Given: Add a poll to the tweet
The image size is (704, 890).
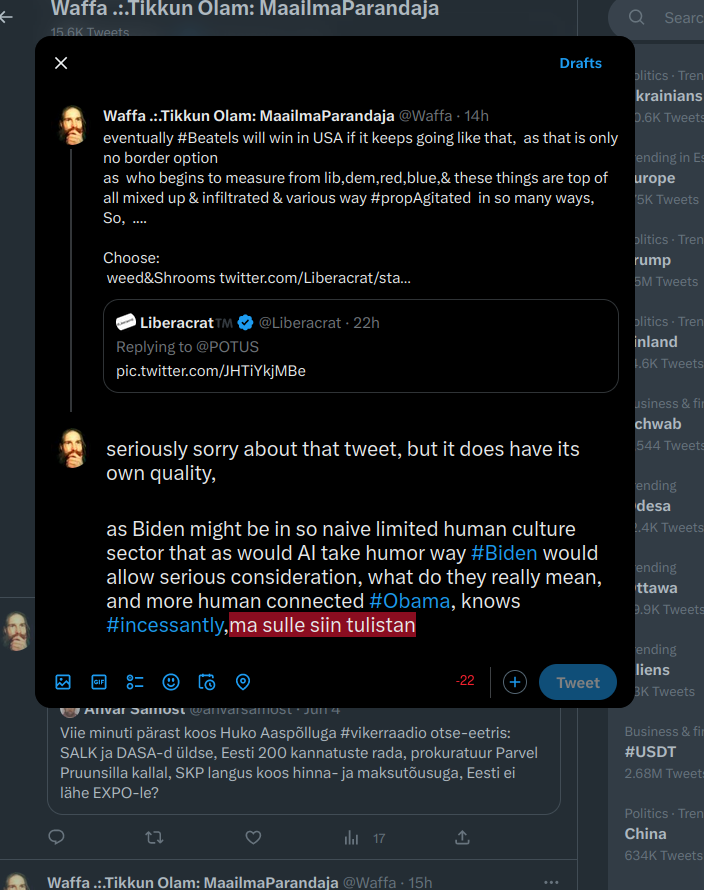Looking at the screenshot, I should coord(135,682).
